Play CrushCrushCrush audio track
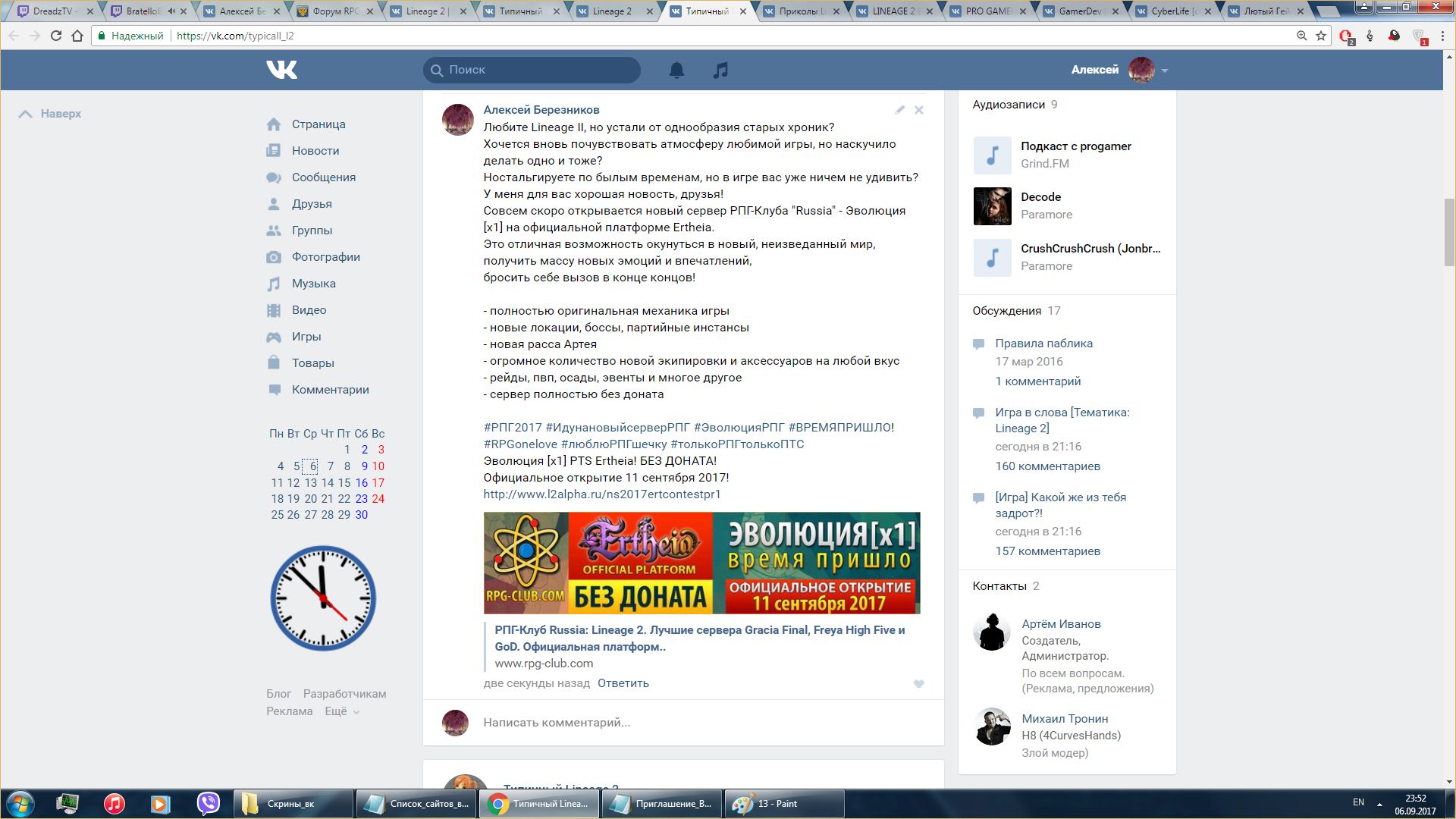 tap(992, 257)
